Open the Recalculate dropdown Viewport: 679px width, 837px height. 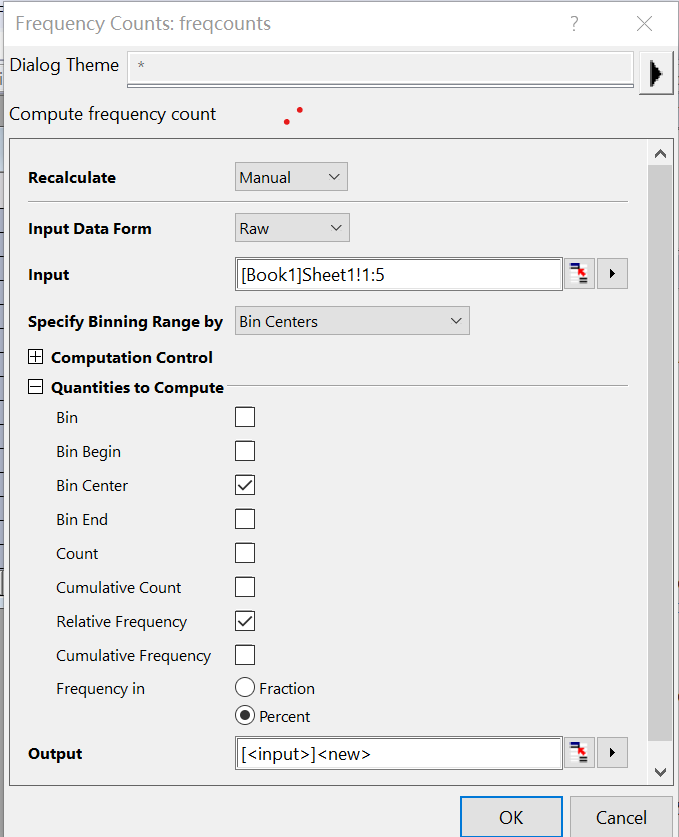pyautogui.click(x=291, y=177)
